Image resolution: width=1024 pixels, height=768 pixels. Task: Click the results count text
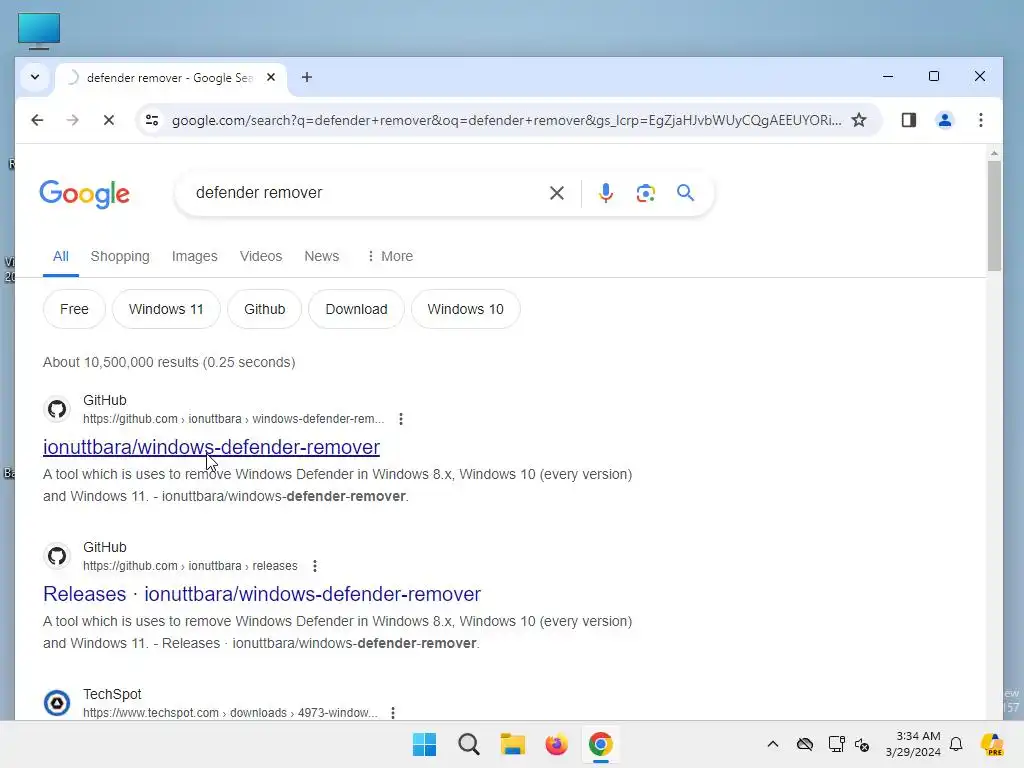169,362
